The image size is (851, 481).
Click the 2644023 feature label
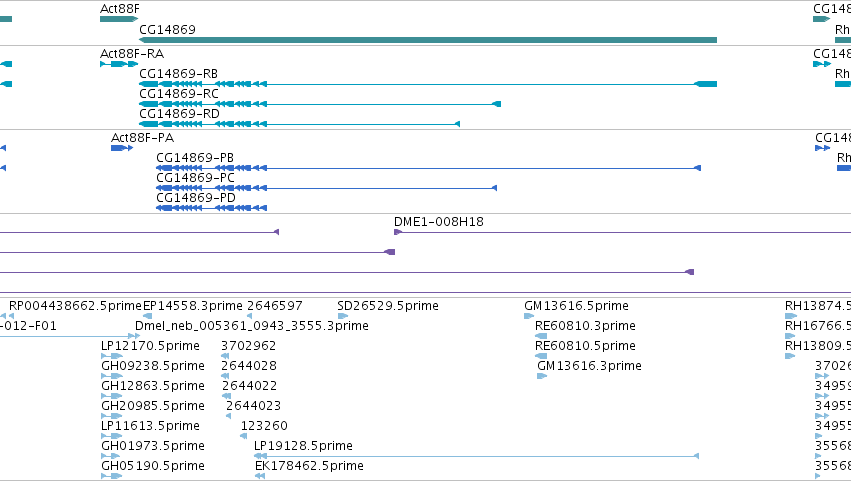(x=253, y=407)
